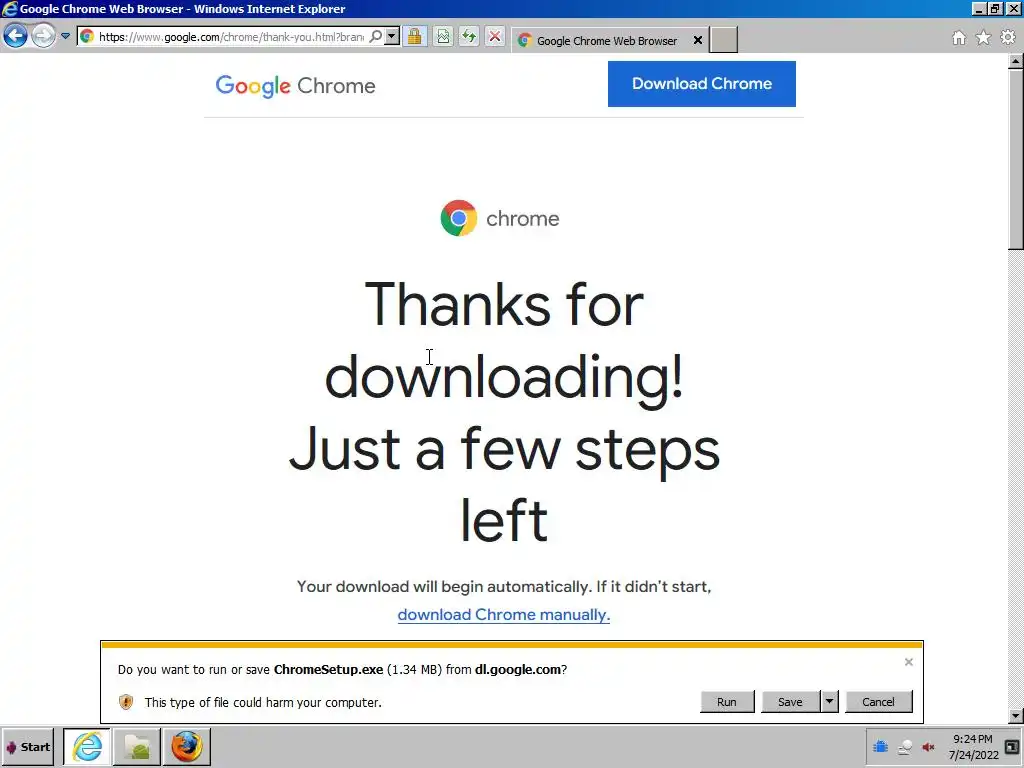Click the show desktop notification icon
Screen dimensions: 1024x768
(x=1012, y=747)
